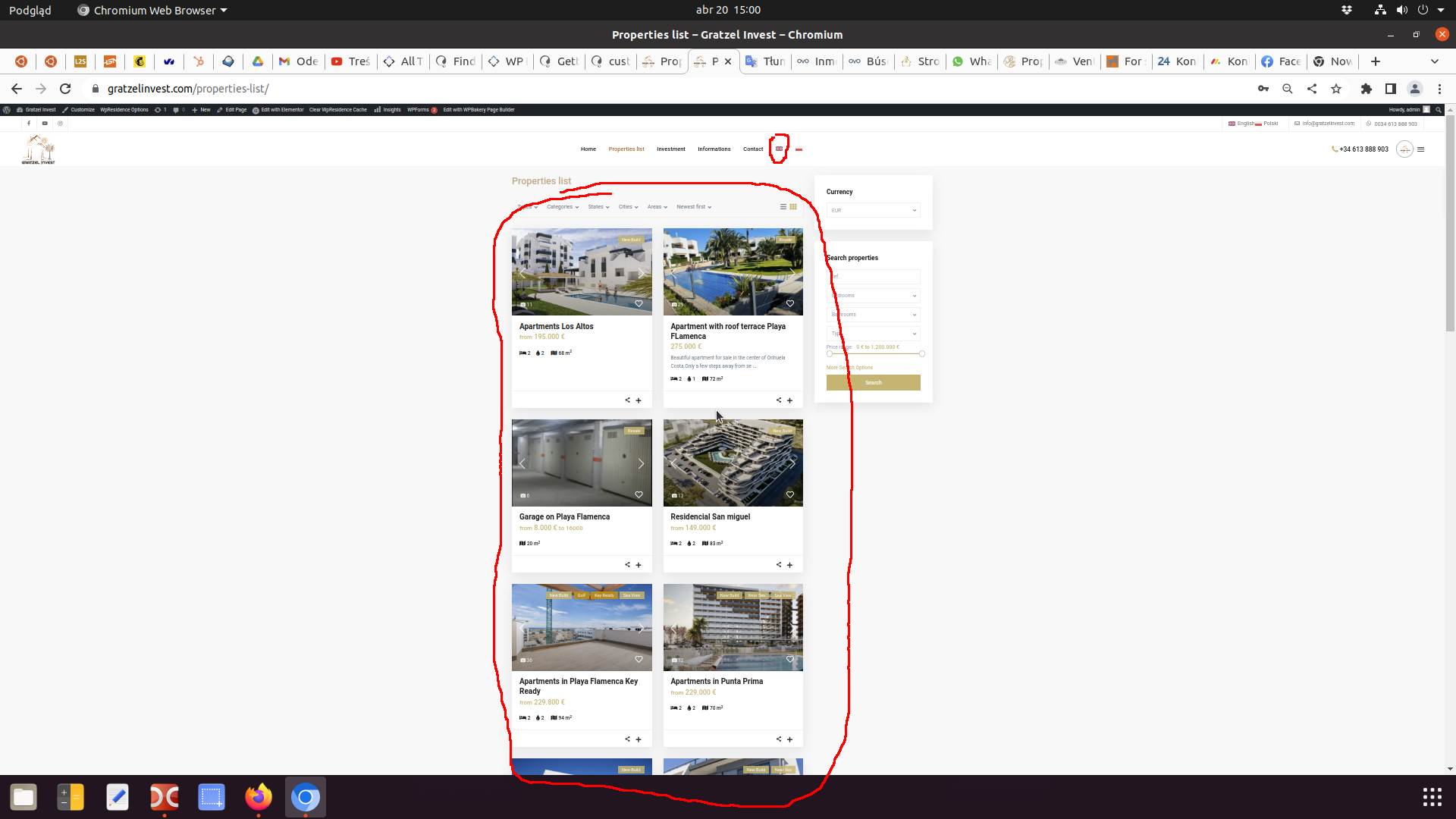This screenshot has width=1456, height=819.
Task: Open More Search Options link
Action: click(849, 367)
